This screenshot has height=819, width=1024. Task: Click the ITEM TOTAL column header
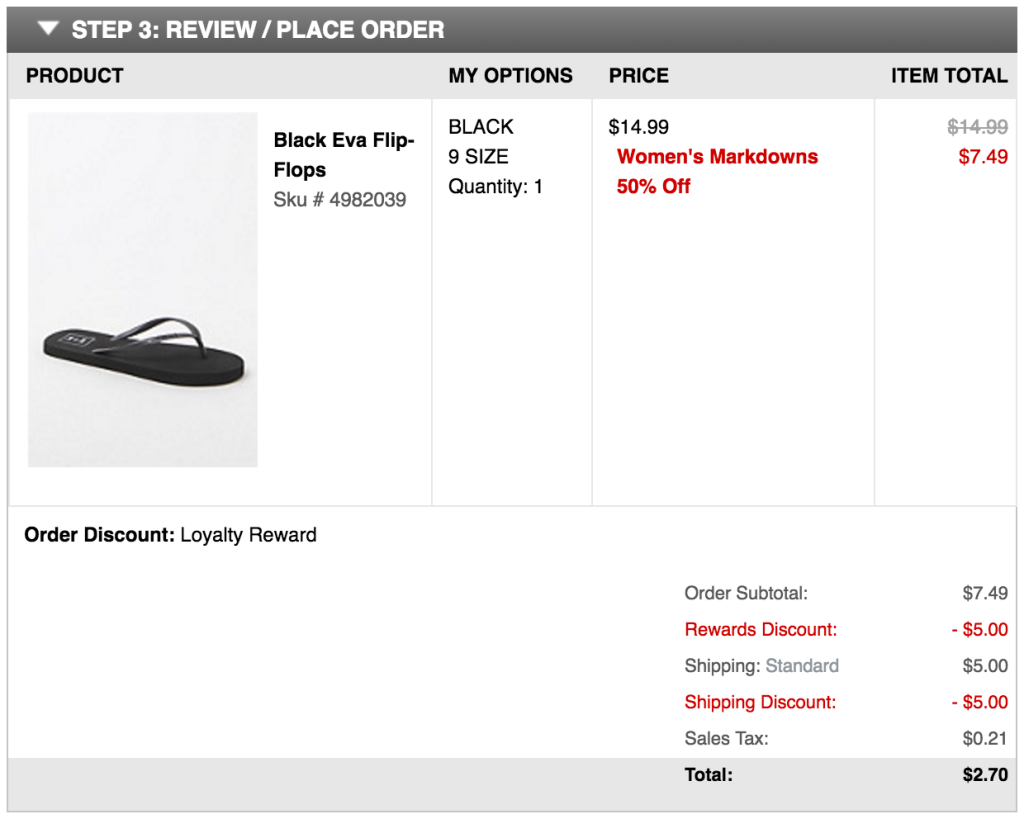tap(949, 76)
